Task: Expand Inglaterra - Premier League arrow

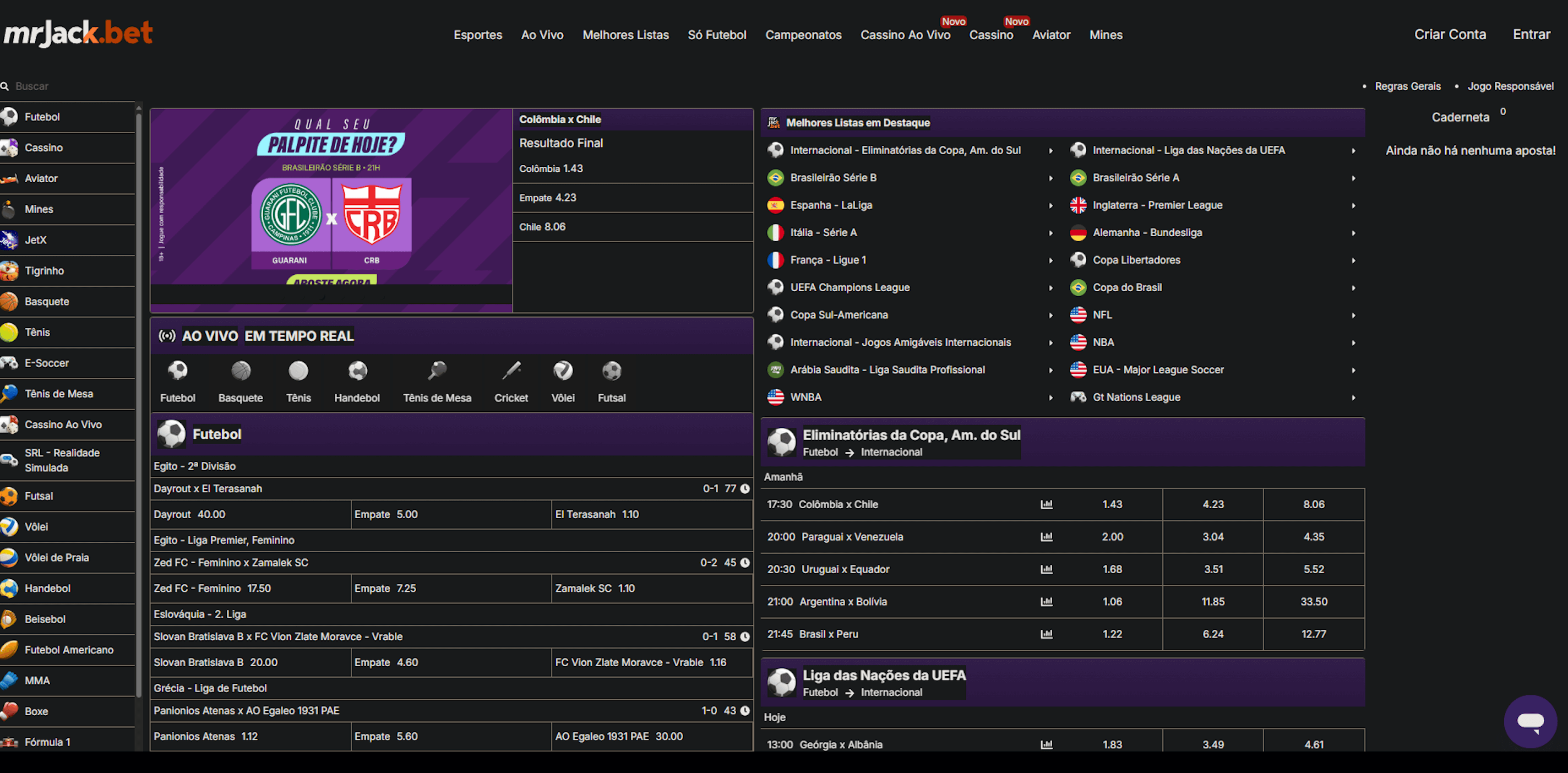Action: (x=1353, y=206)
